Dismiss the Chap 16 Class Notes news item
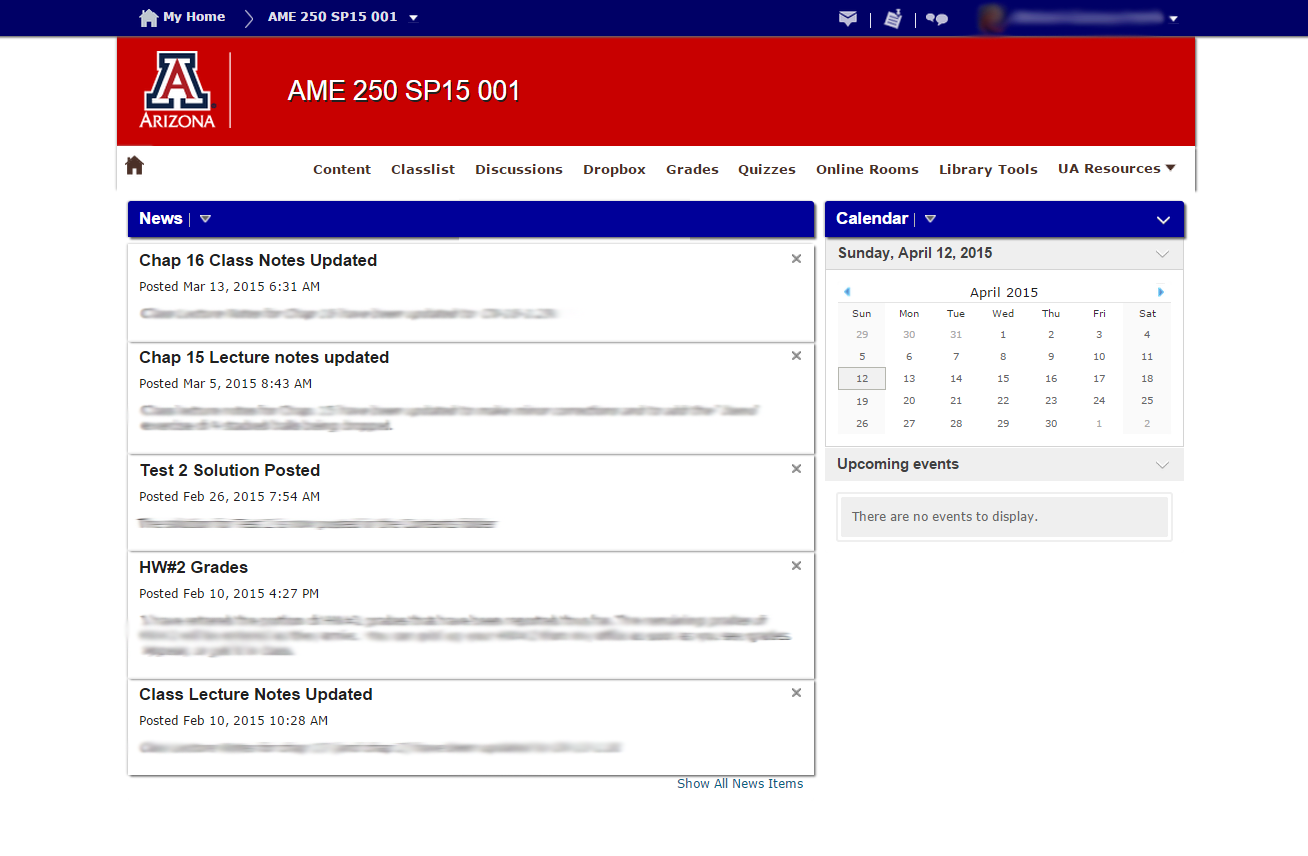Image resolution: width=1308 pixels, height=856 pixels. pyautogui.click(x=796, y=259)
